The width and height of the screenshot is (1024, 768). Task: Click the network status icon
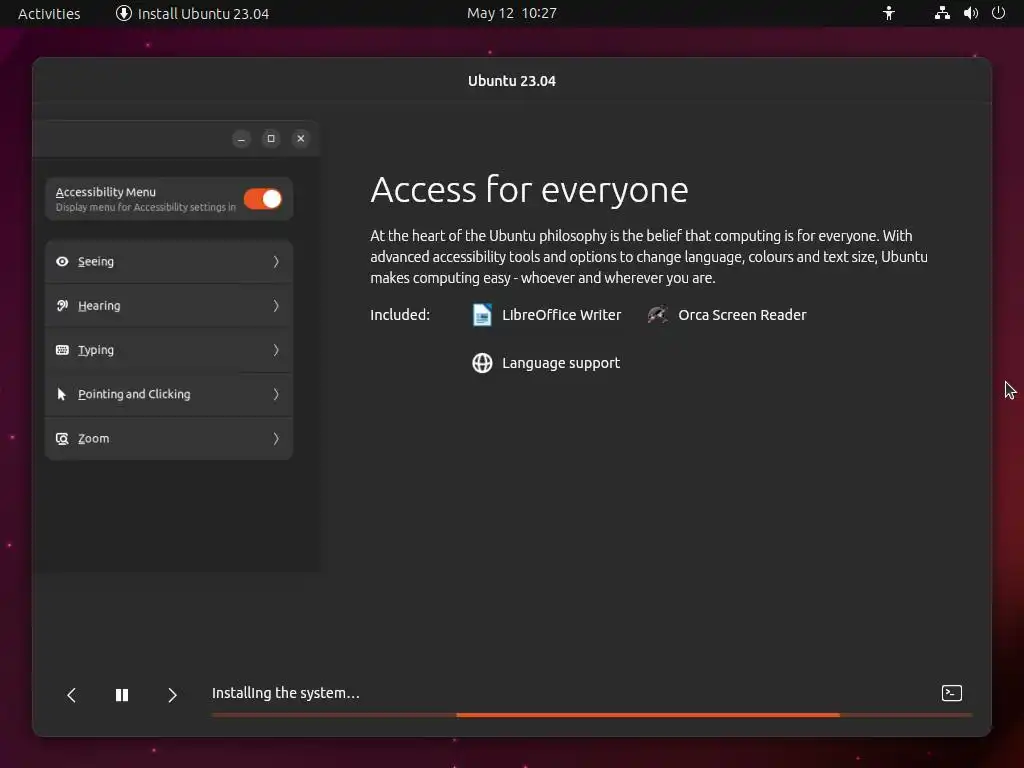pyautogui.click(x=942, y=13)
